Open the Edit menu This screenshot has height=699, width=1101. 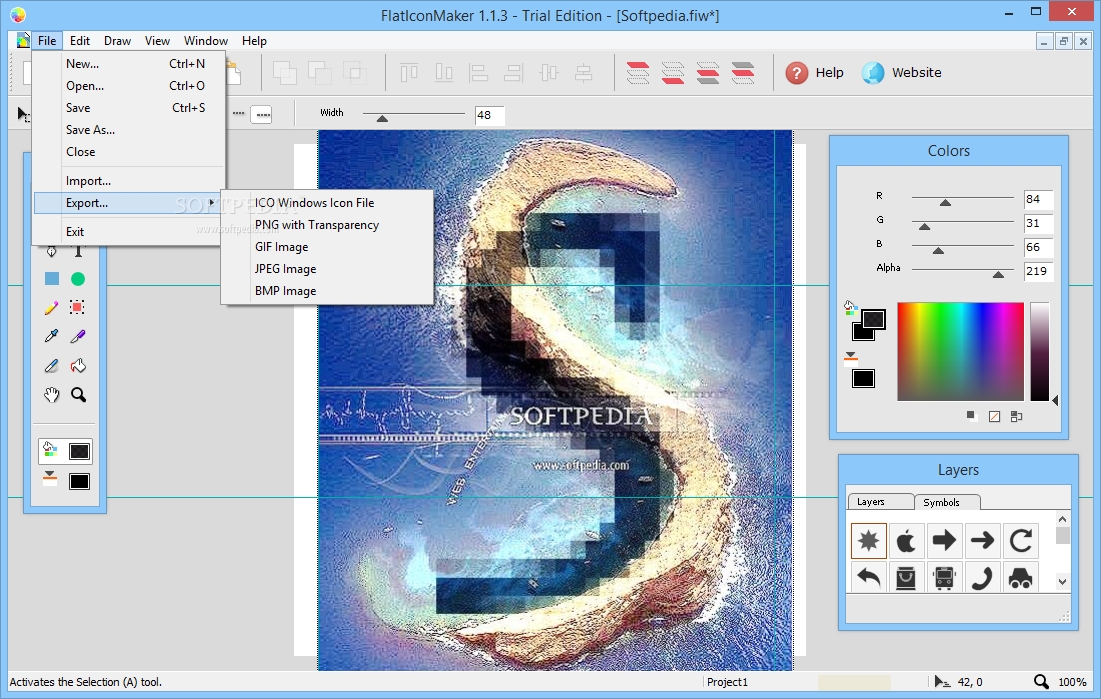click(x=79, y=41)
